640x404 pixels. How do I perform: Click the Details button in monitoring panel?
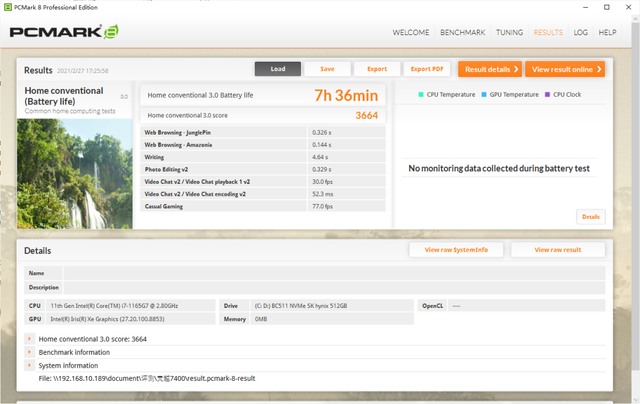point(591,217)
